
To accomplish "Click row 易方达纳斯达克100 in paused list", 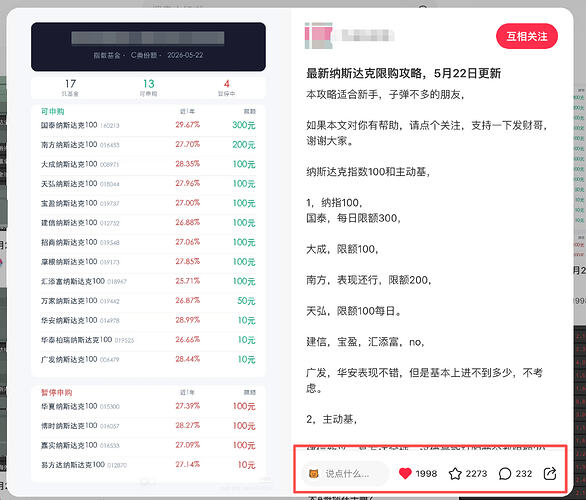I will click(148, 464).
